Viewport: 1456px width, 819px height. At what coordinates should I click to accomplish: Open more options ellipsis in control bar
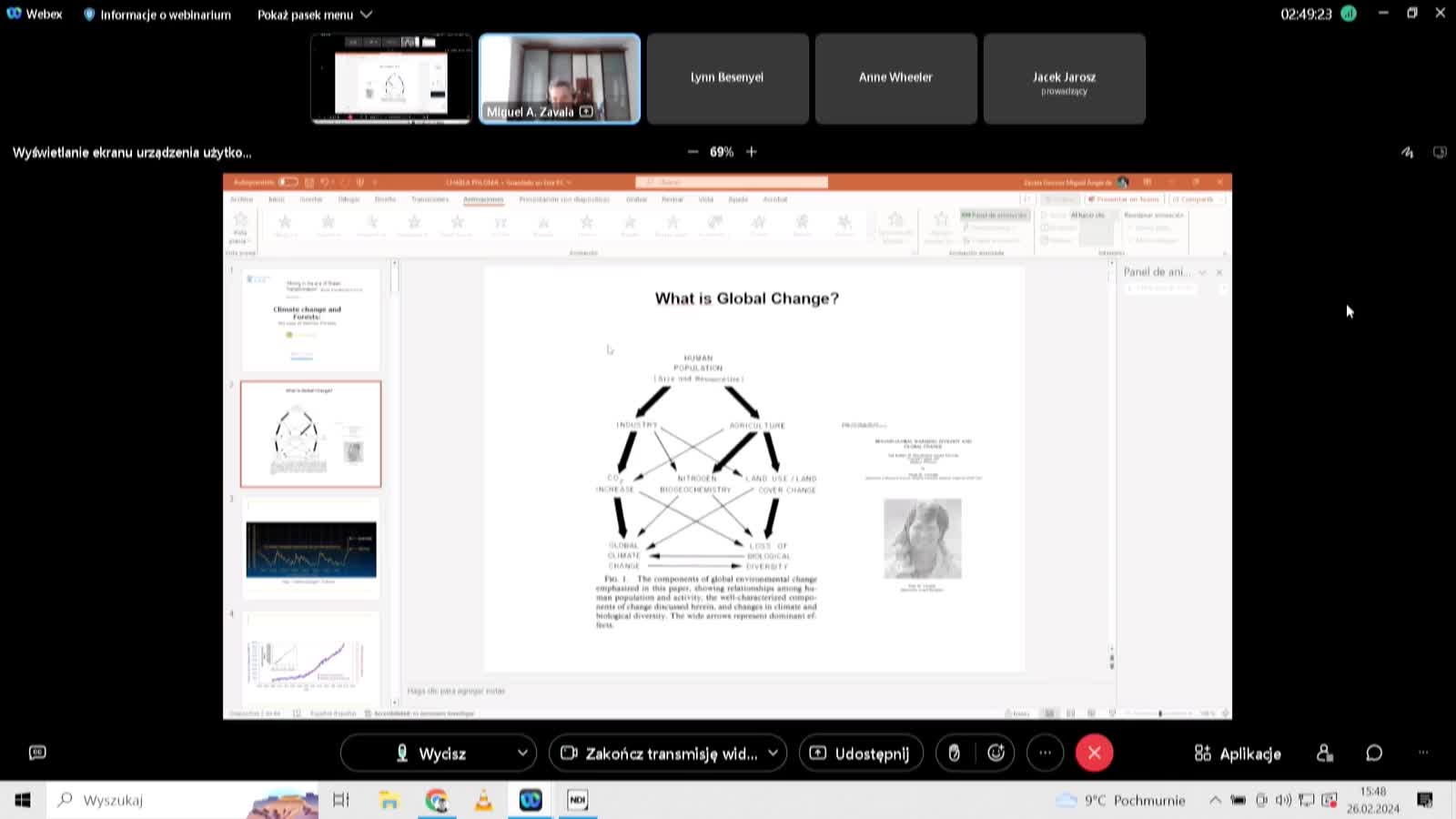(x=1045, y=753)
